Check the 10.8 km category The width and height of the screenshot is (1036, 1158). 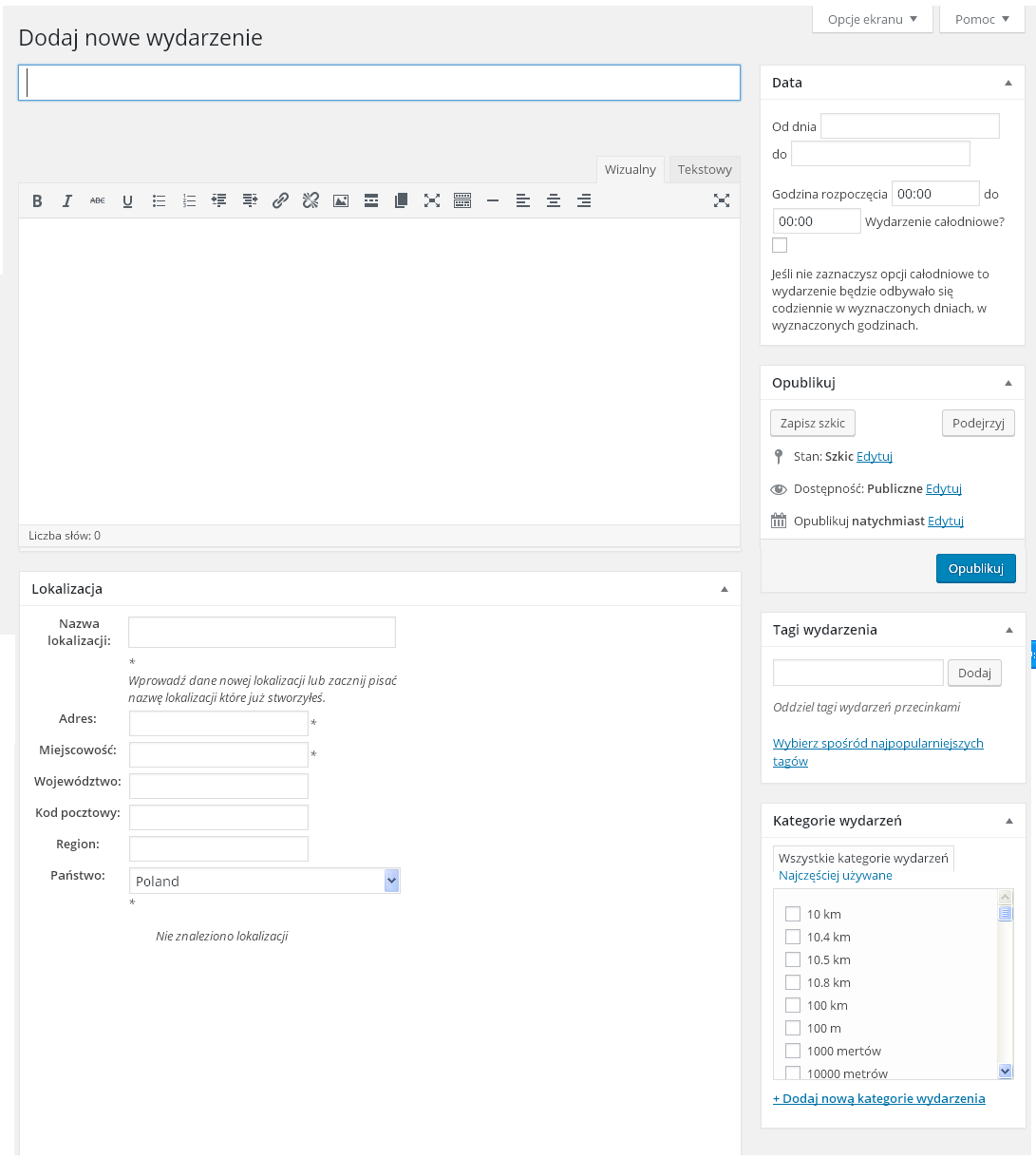pyautogui.click(x=793, y=982)
